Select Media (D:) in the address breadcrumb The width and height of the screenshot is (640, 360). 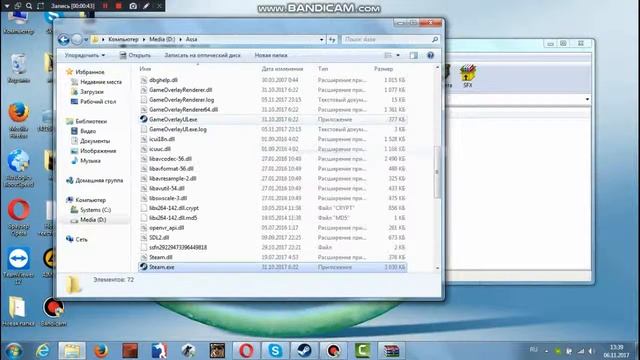(162, 40)
